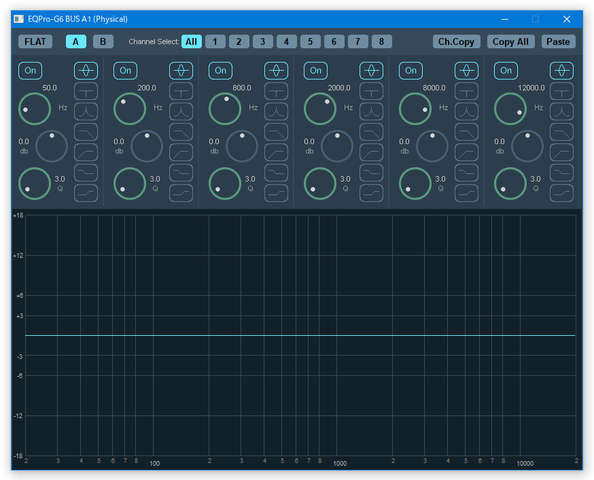Select the peaking bell filter for the 8000.0 Hz band
The width and height of the screenshot is (594, 480).
(466, 71)
